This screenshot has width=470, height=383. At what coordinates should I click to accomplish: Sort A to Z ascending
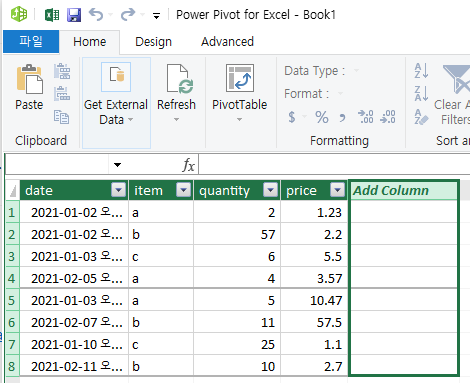click(x=421, y=71)
